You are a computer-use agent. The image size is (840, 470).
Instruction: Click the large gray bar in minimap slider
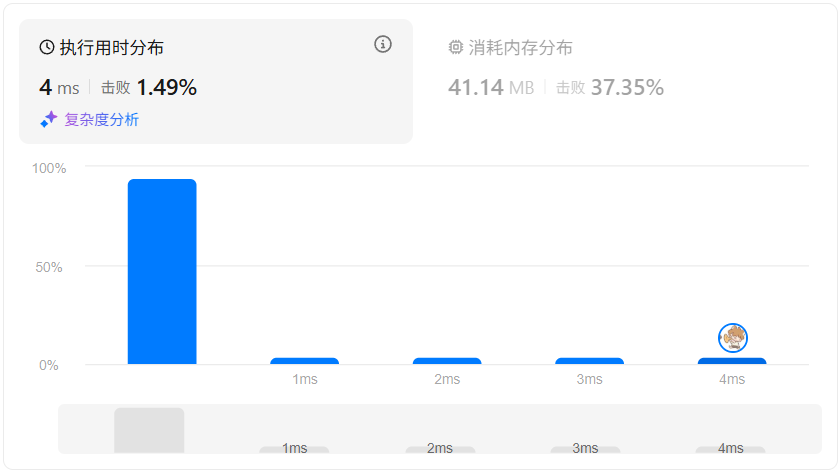149,430
